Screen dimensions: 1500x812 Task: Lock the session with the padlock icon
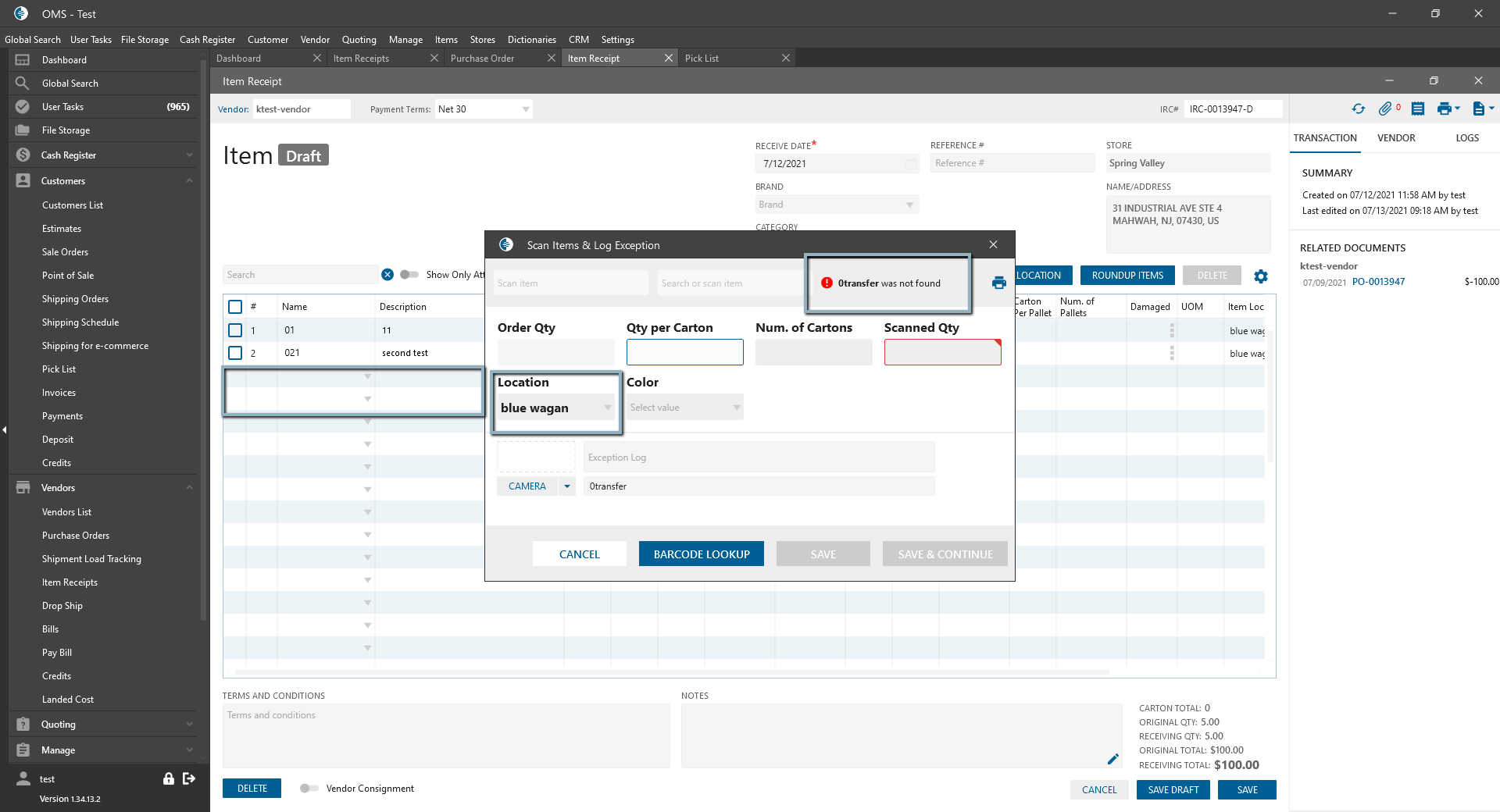click(x=169, y=778)
